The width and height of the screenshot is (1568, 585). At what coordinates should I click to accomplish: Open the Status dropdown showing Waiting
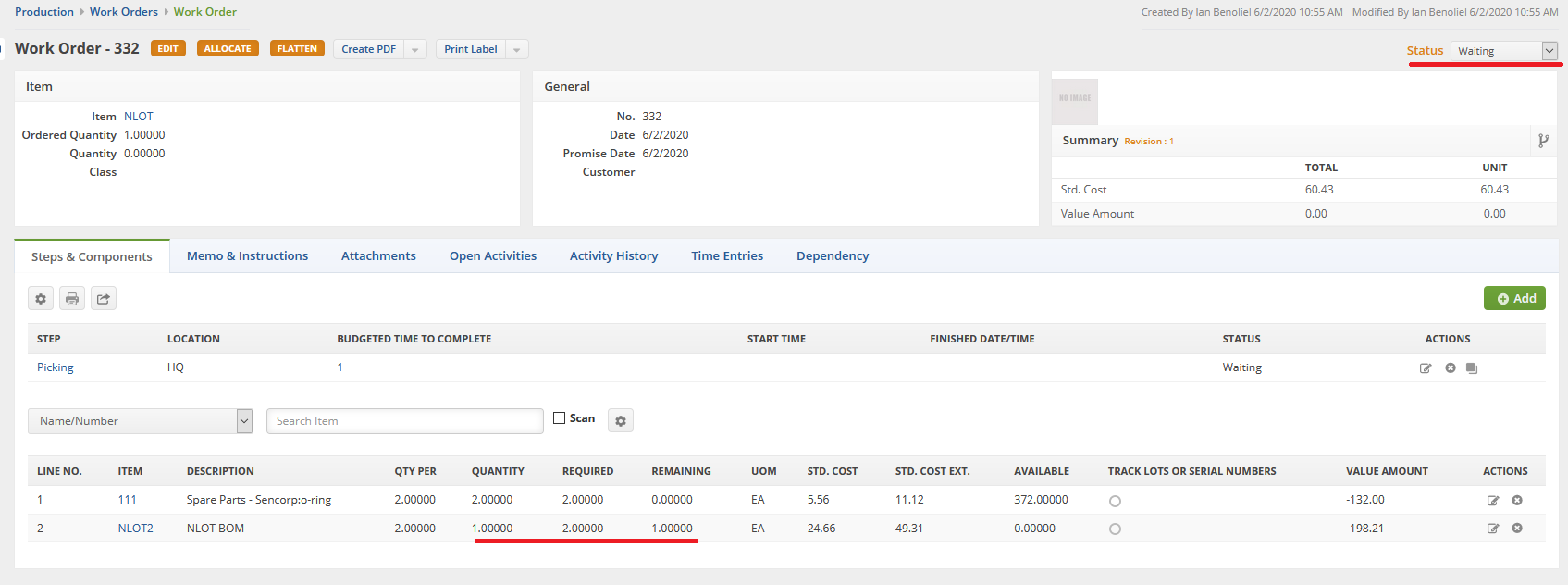[1504, 51]
